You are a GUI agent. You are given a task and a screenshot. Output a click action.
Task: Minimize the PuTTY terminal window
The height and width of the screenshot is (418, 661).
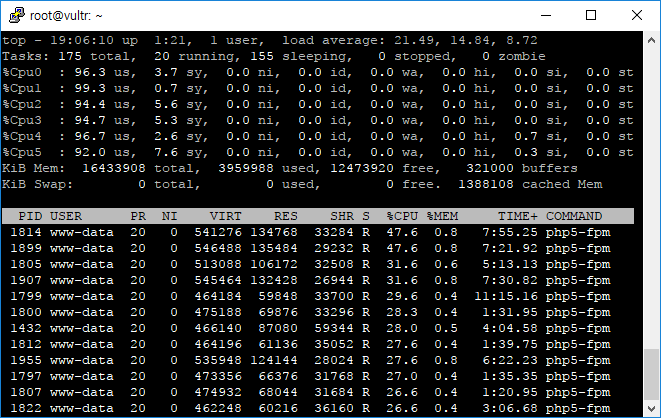pyautogui.click(x=544, y=15)
